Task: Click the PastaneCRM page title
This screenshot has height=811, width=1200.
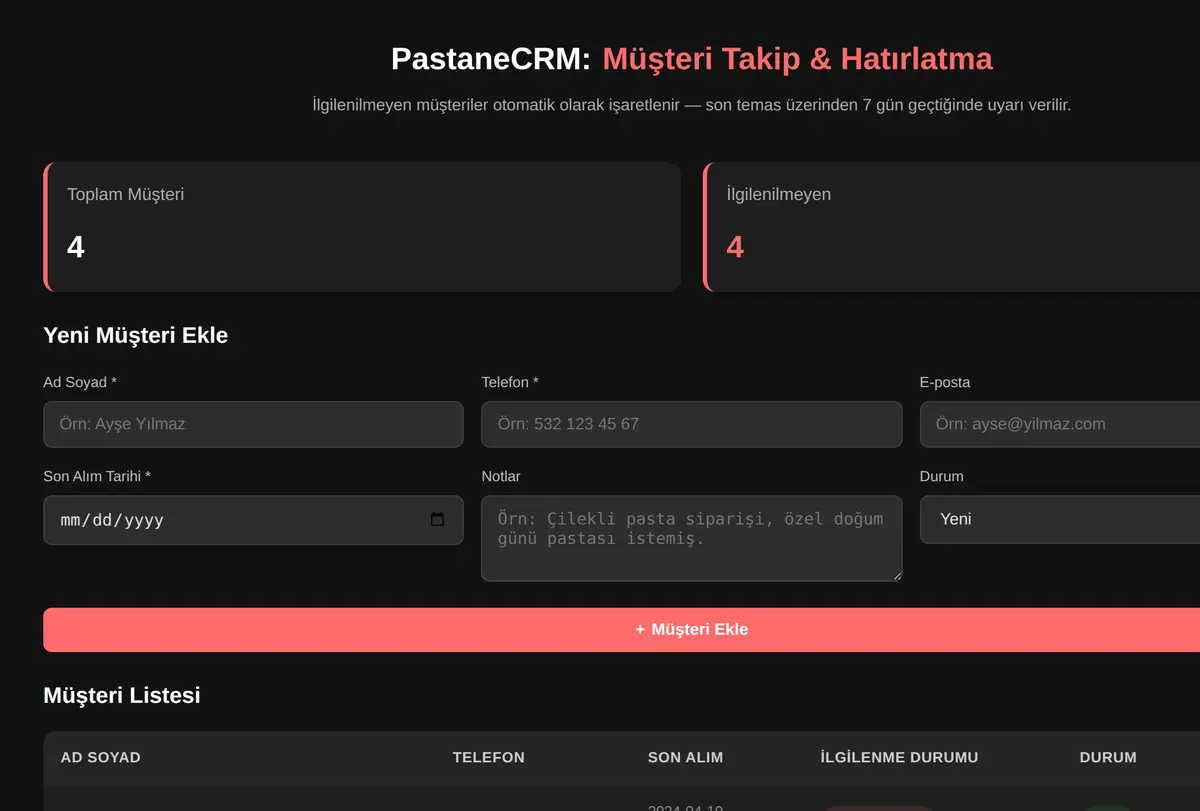Action: click(x=692, y=59)
